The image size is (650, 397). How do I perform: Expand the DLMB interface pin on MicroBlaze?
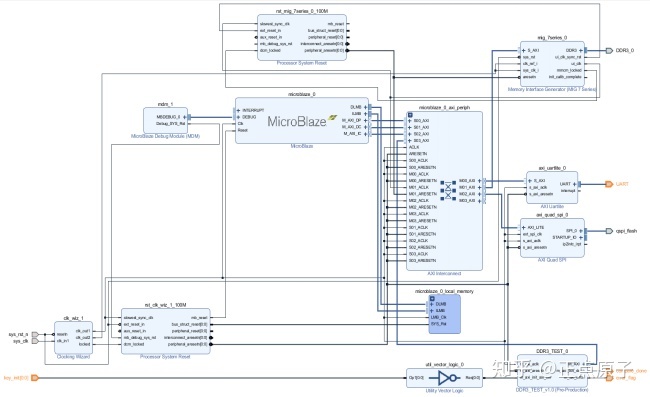pos(366,107)
